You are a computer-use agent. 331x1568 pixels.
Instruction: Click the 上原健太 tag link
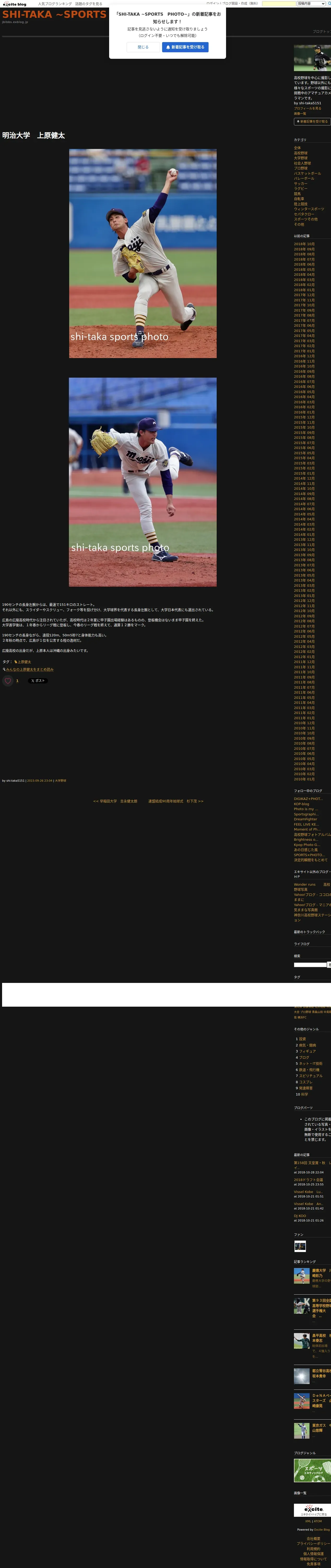(24, 662)
